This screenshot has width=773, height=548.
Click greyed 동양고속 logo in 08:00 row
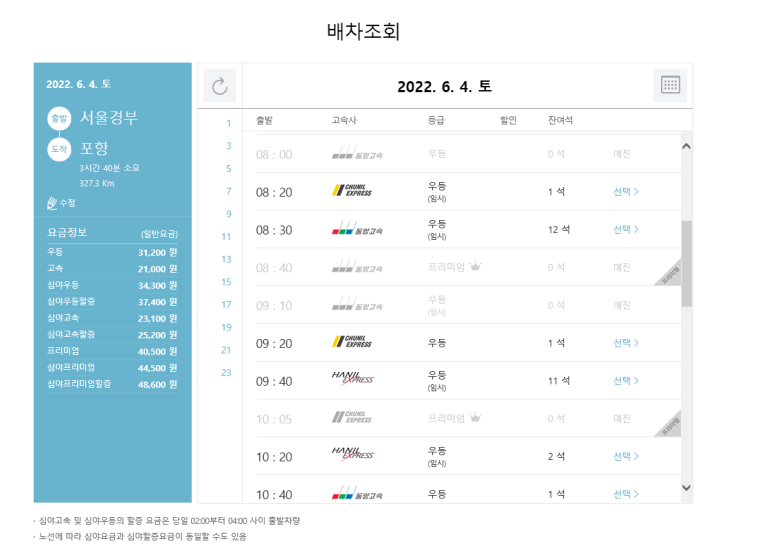point(357,153)
